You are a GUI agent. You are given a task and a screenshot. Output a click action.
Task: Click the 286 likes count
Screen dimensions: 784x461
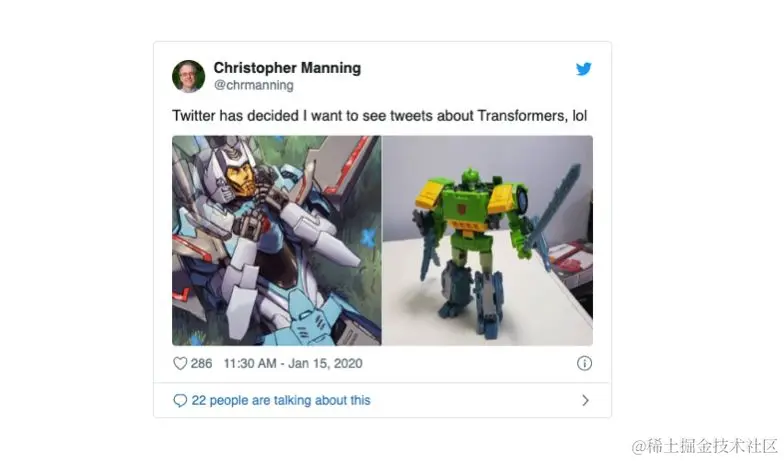coord(202,364)
